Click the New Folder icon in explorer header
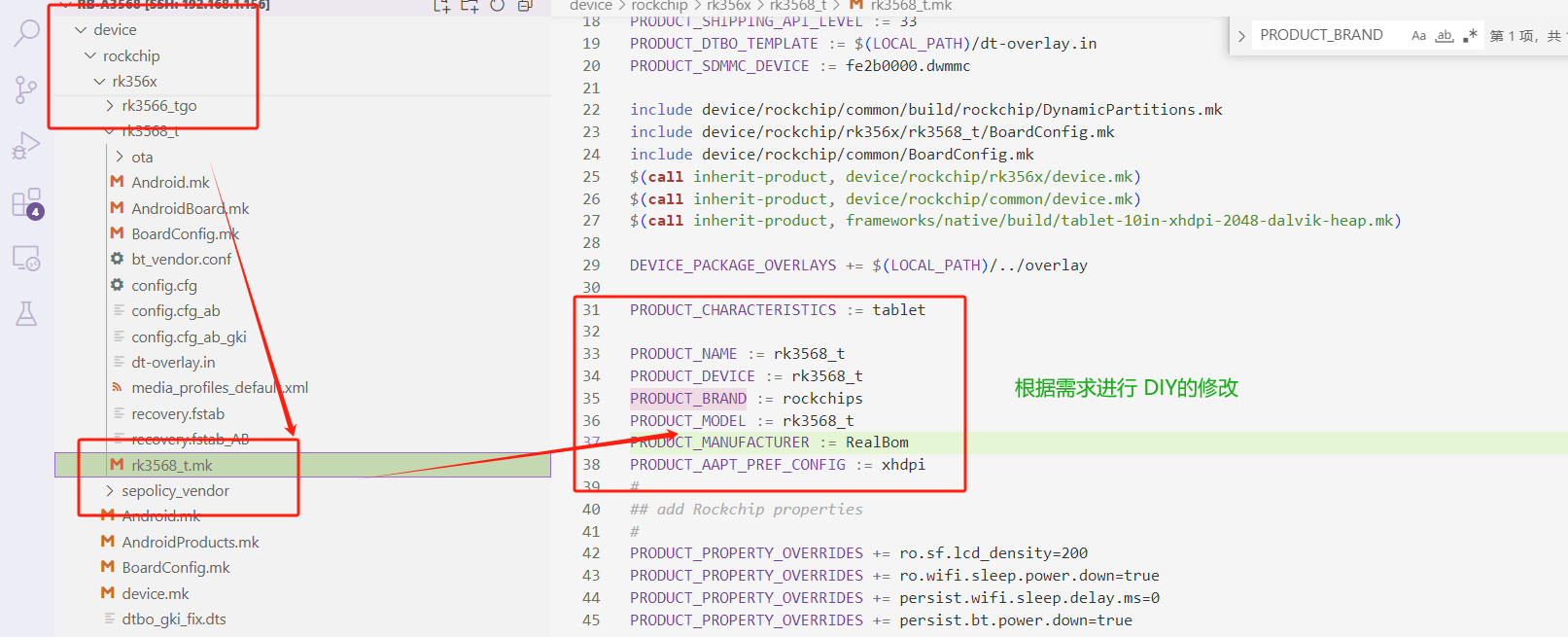 470,6
